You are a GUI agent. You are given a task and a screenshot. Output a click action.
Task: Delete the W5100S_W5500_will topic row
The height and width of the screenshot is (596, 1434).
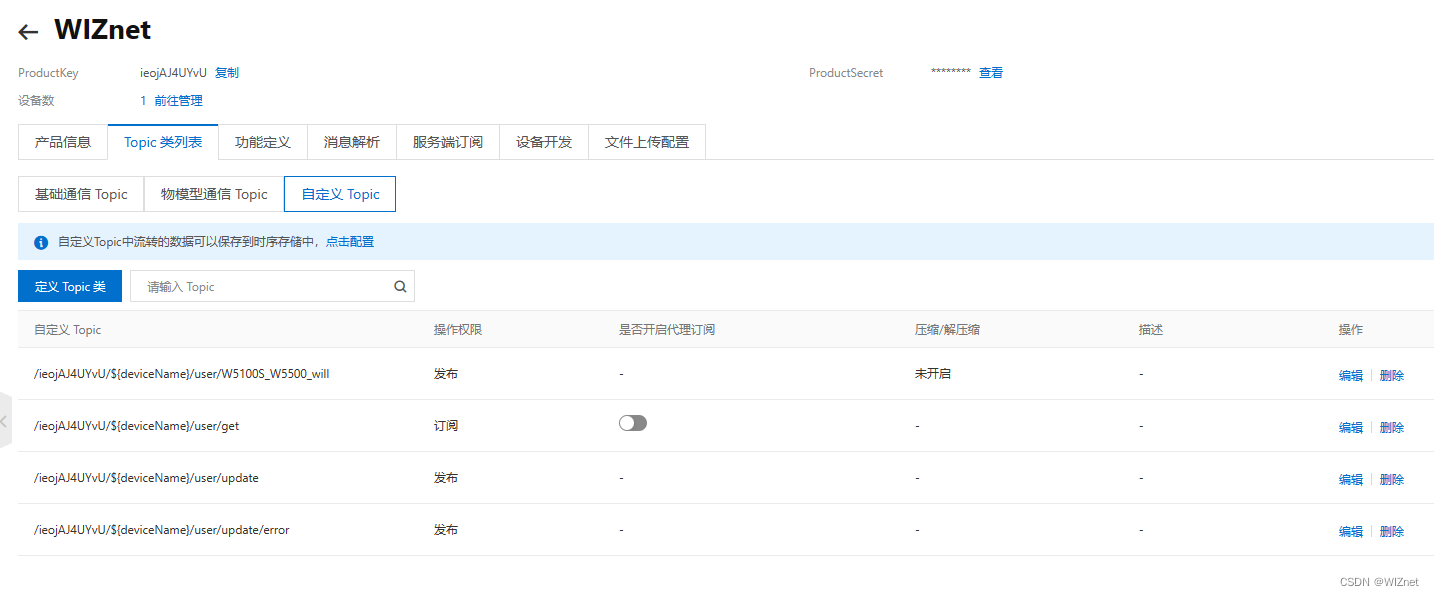(1392, 375)
